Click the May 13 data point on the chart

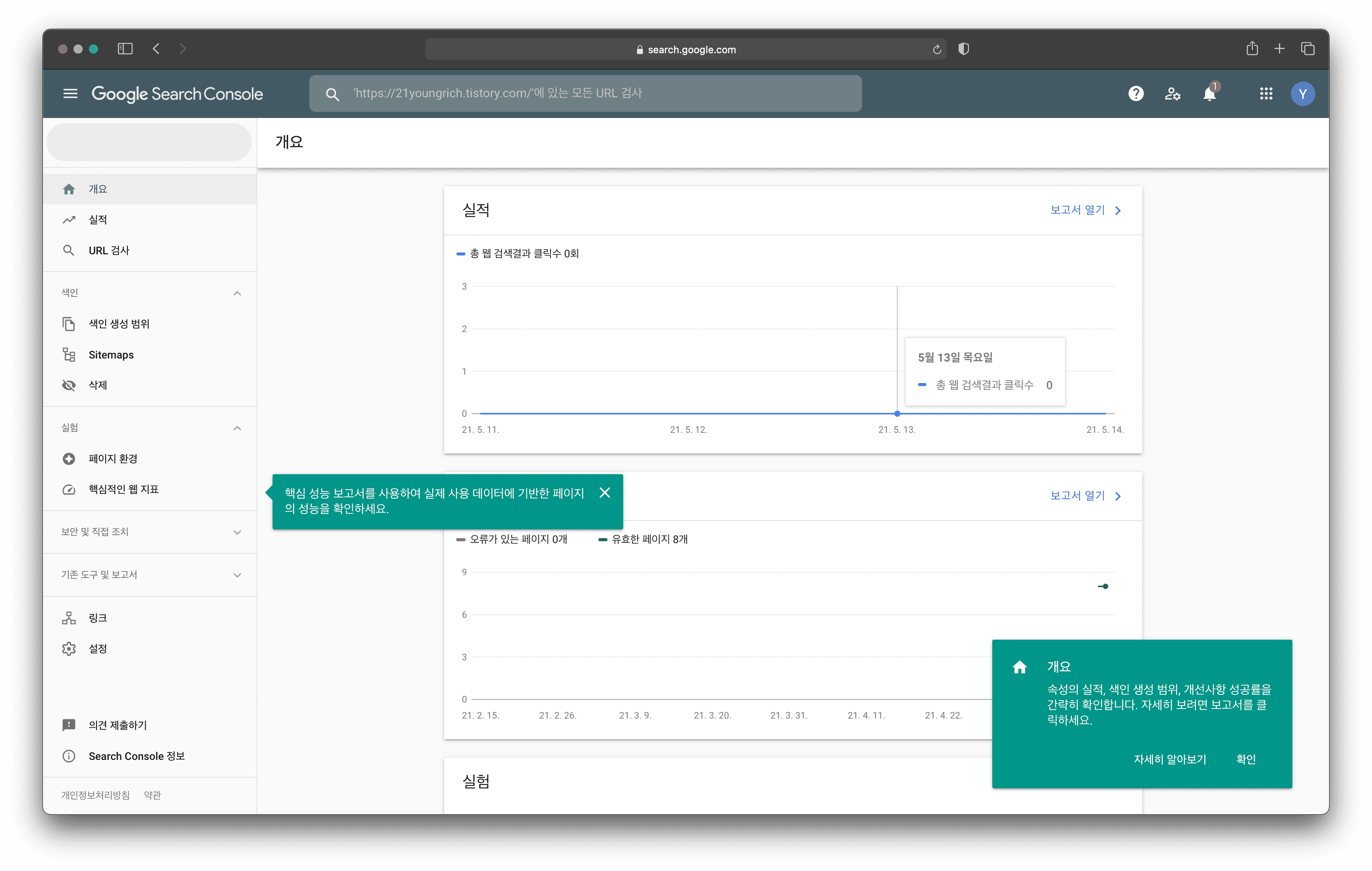897,413
